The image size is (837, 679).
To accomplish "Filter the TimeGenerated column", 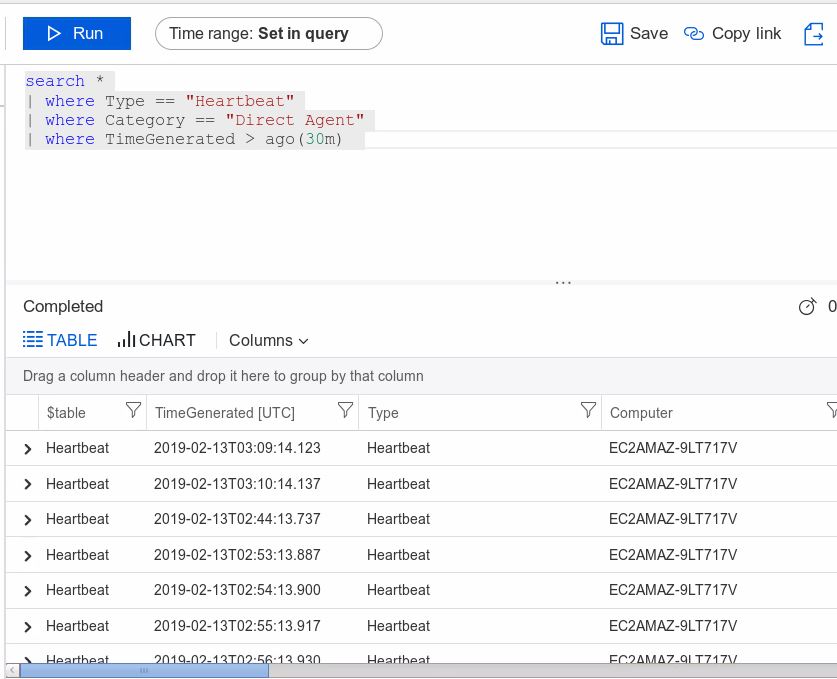I will 345,410.
